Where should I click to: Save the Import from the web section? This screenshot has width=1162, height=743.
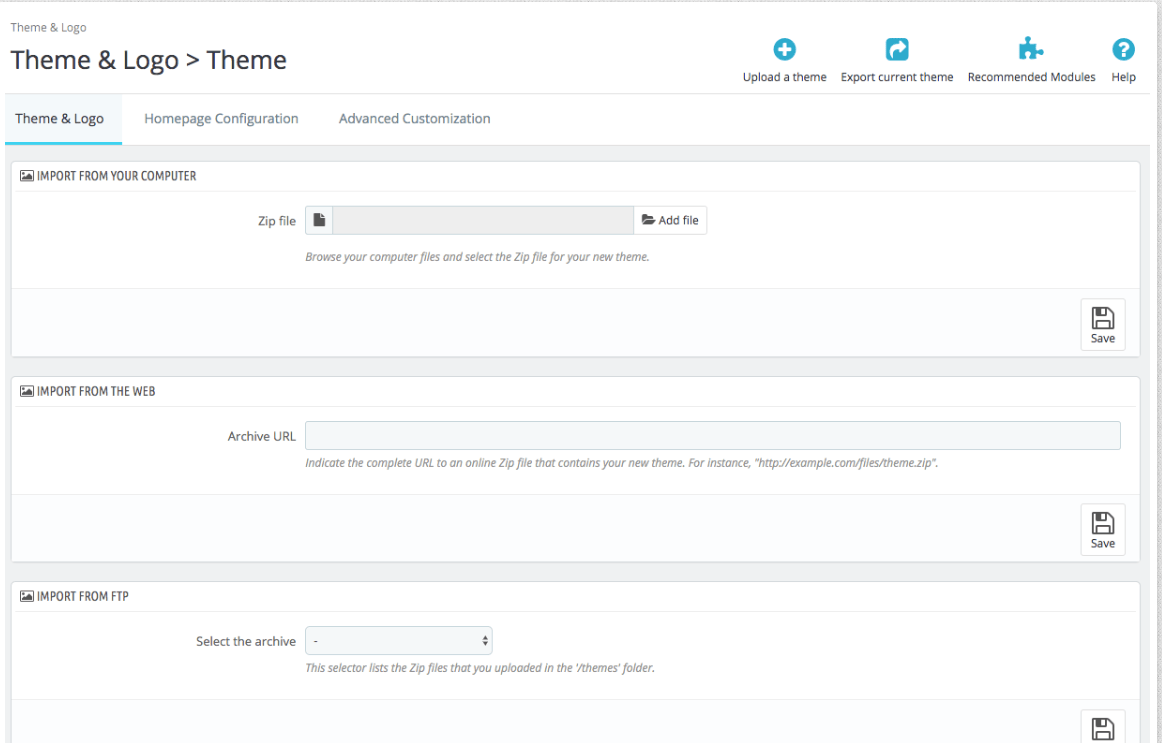(1102, 529)
